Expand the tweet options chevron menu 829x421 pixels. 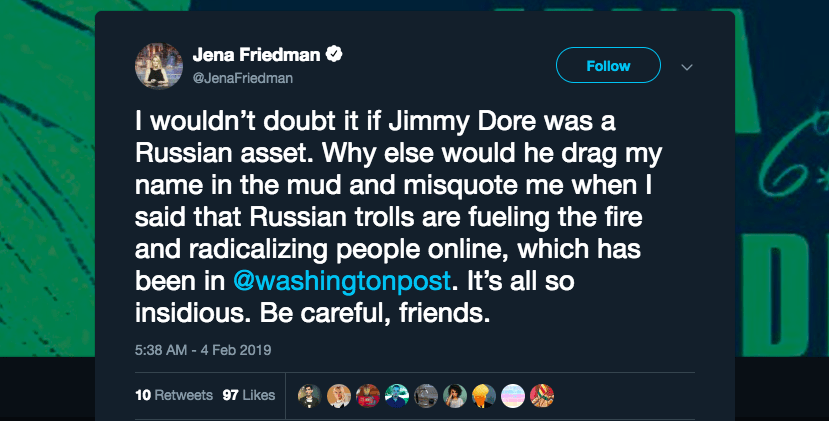click(x=687, y=67)
